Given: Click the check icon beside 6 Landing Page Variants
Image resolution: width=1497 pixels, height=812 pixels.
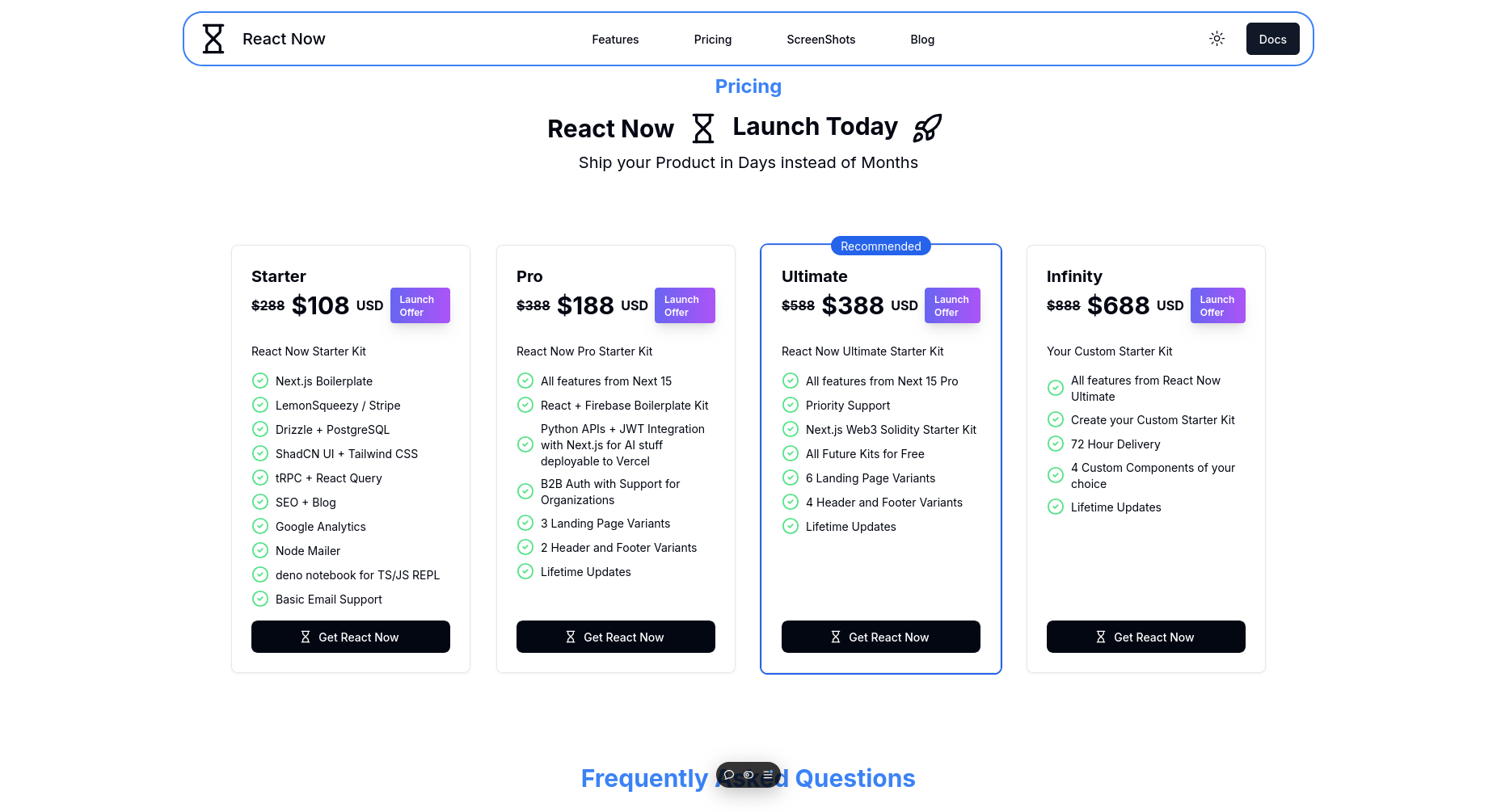Looking at the screenshot, I should pos(791,478).
